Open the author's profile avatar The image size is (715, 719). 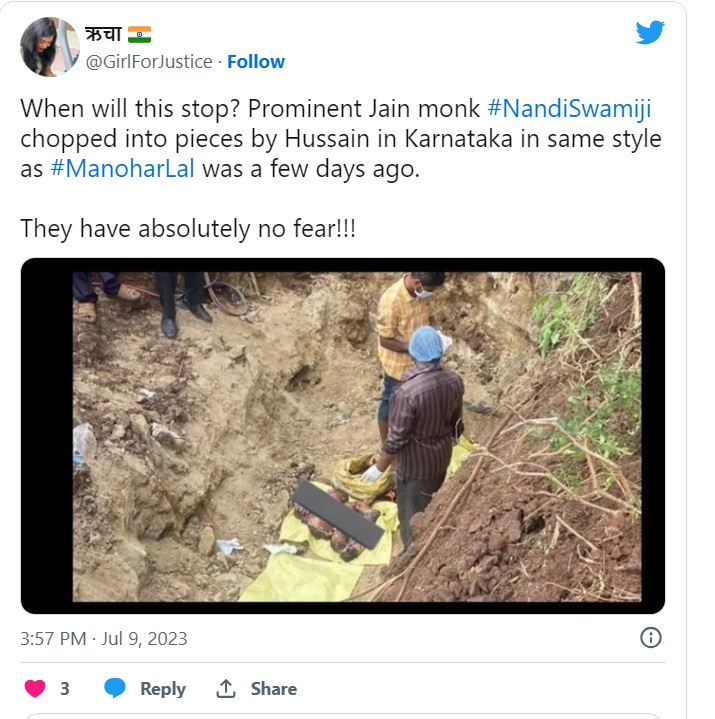49,47
